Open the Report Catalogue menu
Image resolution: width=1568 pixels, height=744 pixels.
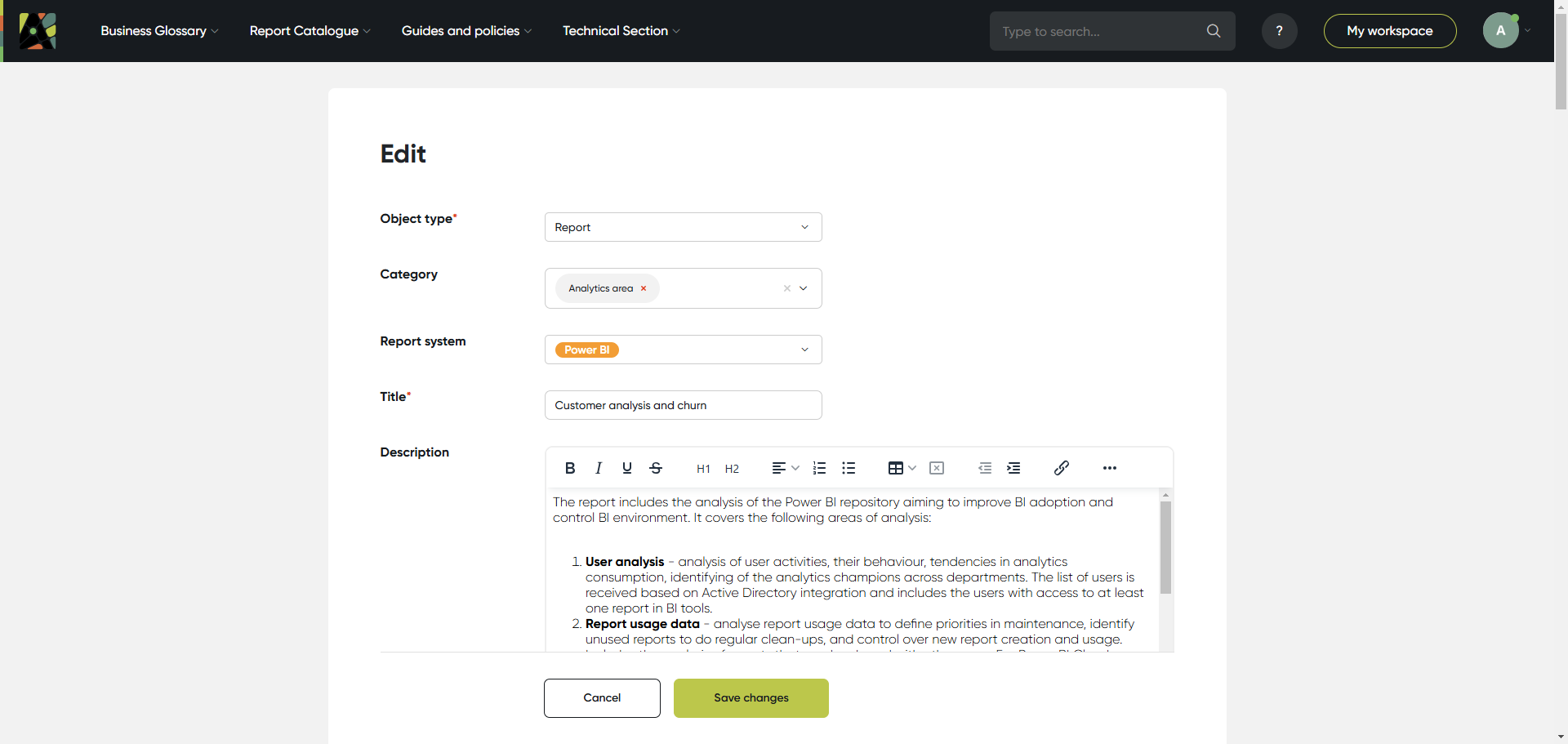(x=310, y=31)
